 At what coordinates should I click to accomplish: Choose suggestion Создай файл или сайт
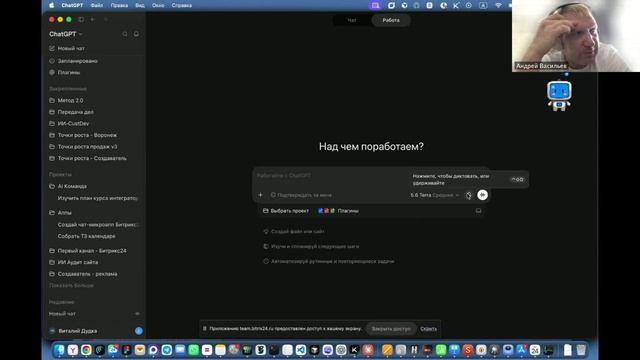[x=294, y=231]
